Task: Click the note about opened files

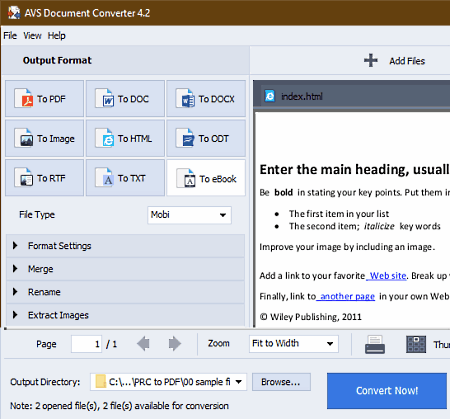Action: click(x=119, y=406)
